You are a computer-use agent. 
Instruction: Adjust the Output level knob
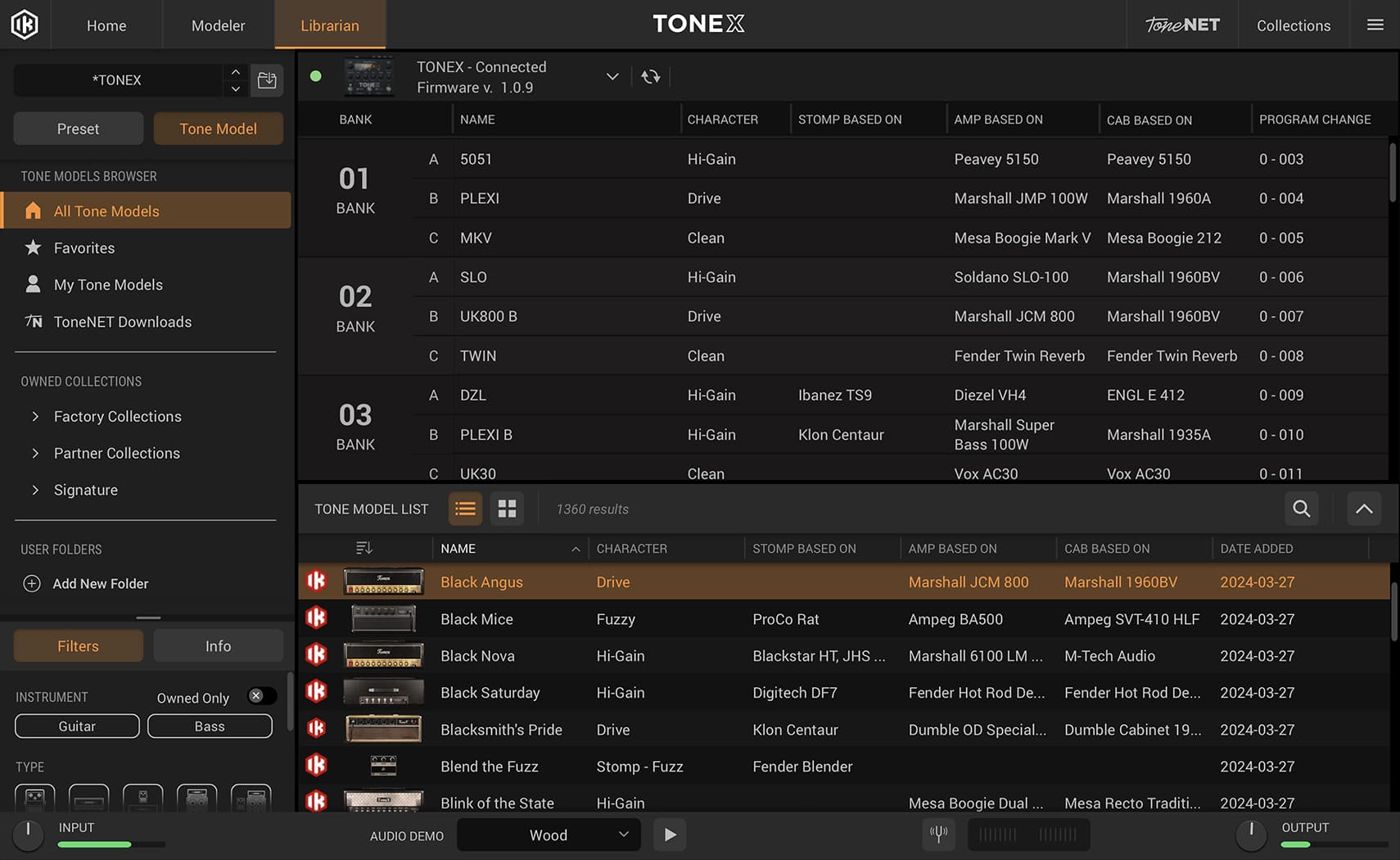point(1251,835)
